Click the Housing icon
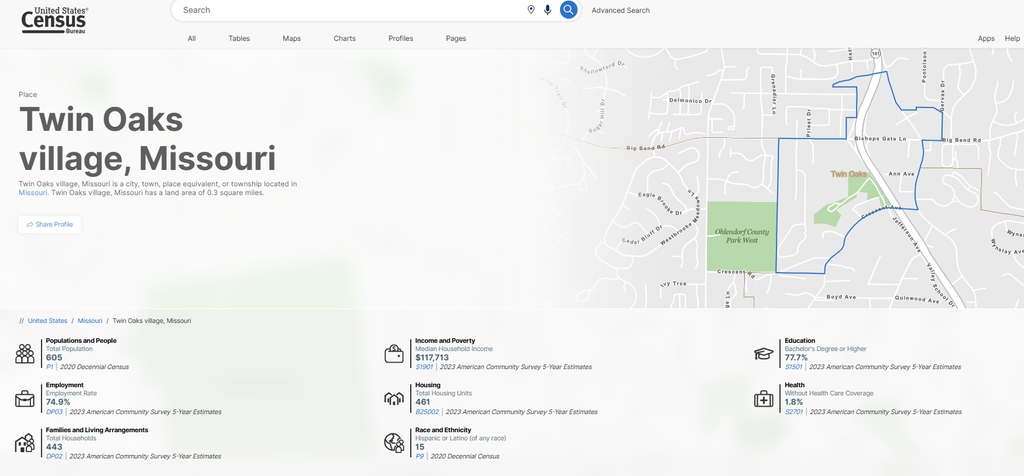The image size is (1024, 476). coord(394,398)
